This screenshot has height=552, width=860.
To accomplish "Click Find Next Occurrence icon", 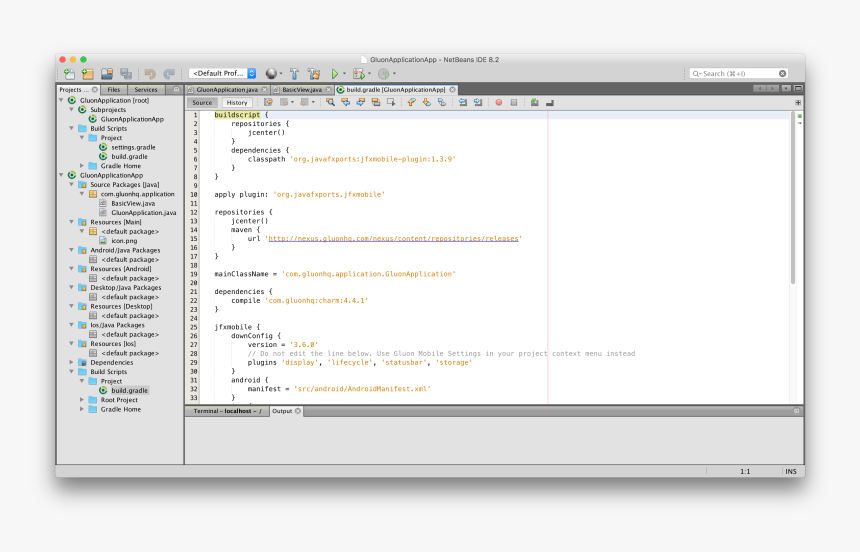I will 360,103.
